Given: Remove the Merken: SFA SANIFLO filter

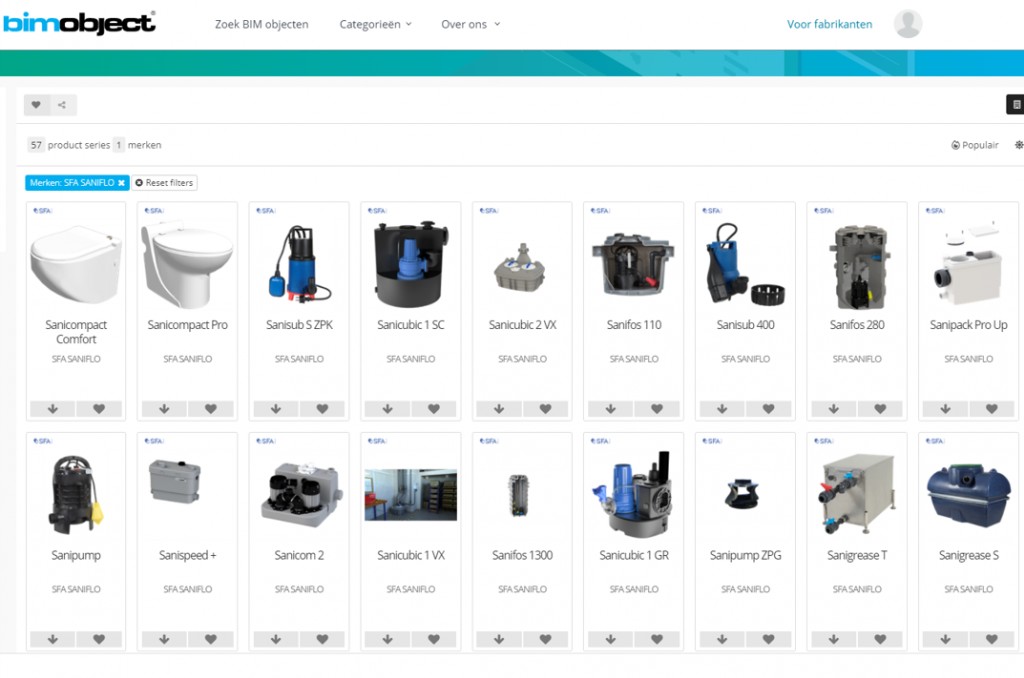Looking at the screenshot, I should coord(121,183).
